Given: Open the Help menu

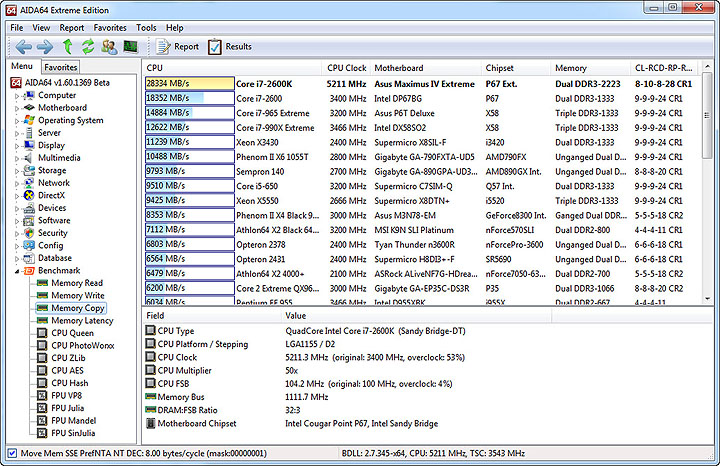Looking at the screenshot, I should click(174, 28).
